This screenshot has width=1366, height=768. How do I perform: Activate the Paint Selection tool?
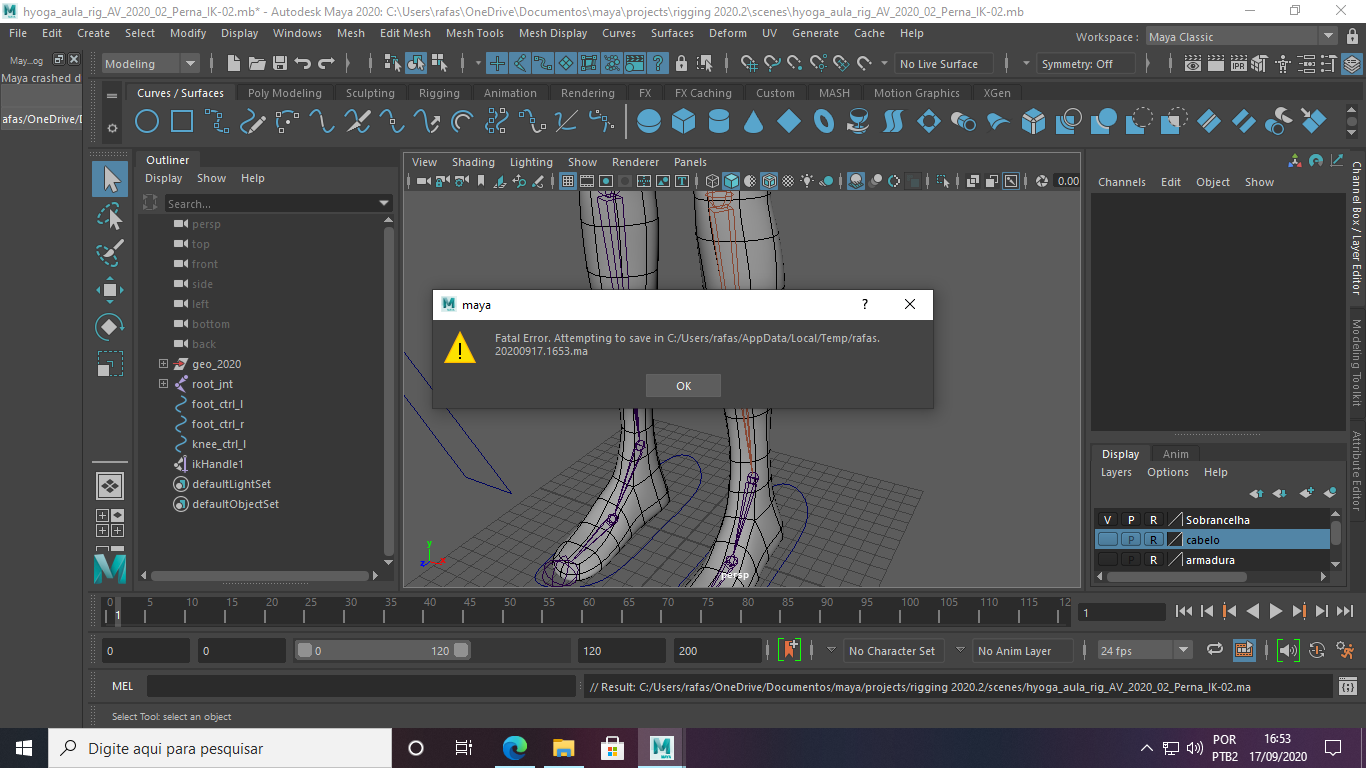[x=110, y=254]
